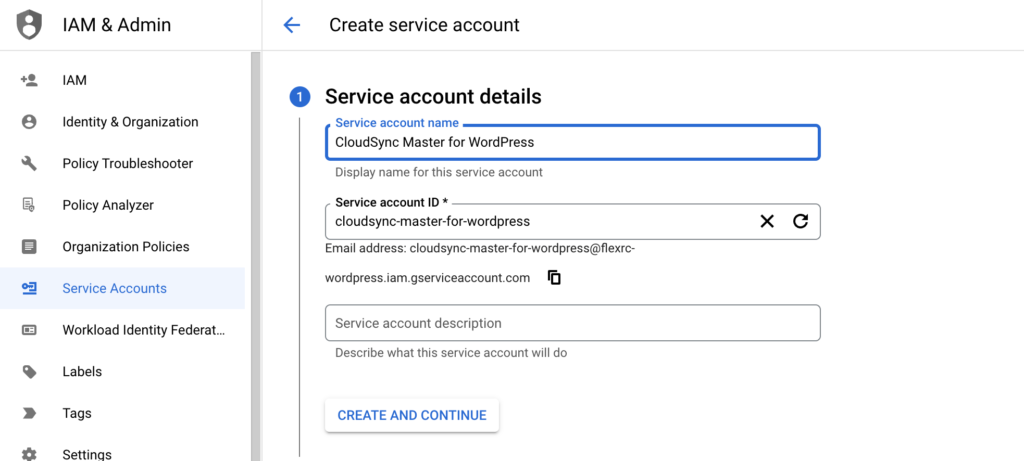
Task: Select Service Accounts in the sidebar
Action: (114, 288)
